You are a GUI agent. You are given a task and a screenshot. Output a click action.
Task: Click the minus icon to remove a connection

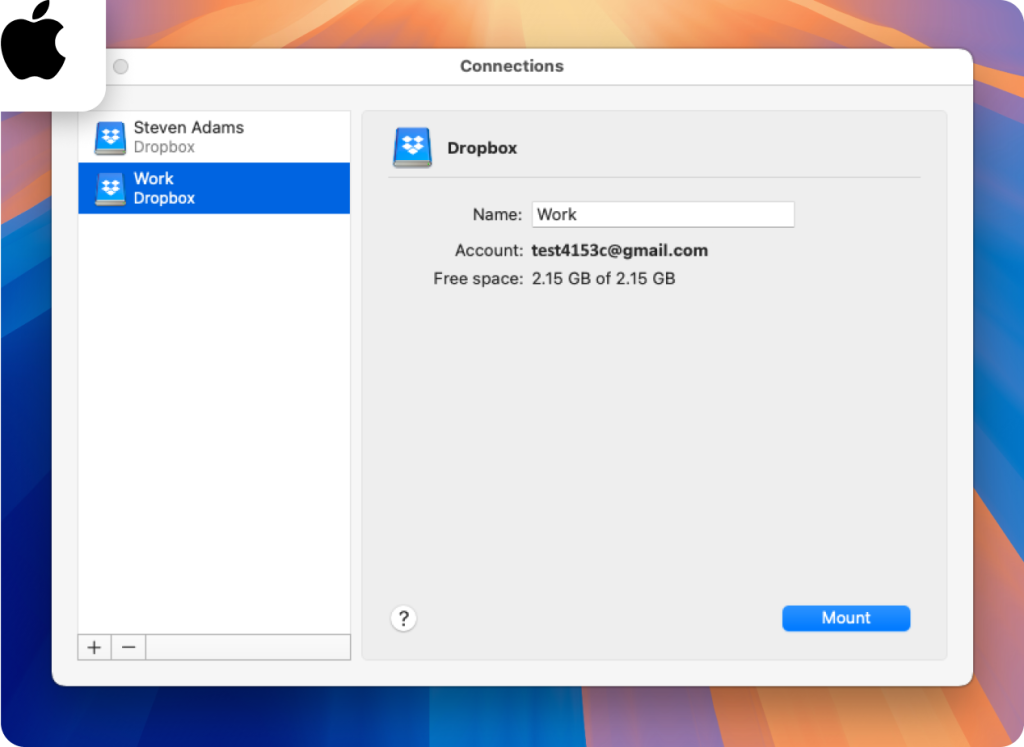click(x=128, y=647)
